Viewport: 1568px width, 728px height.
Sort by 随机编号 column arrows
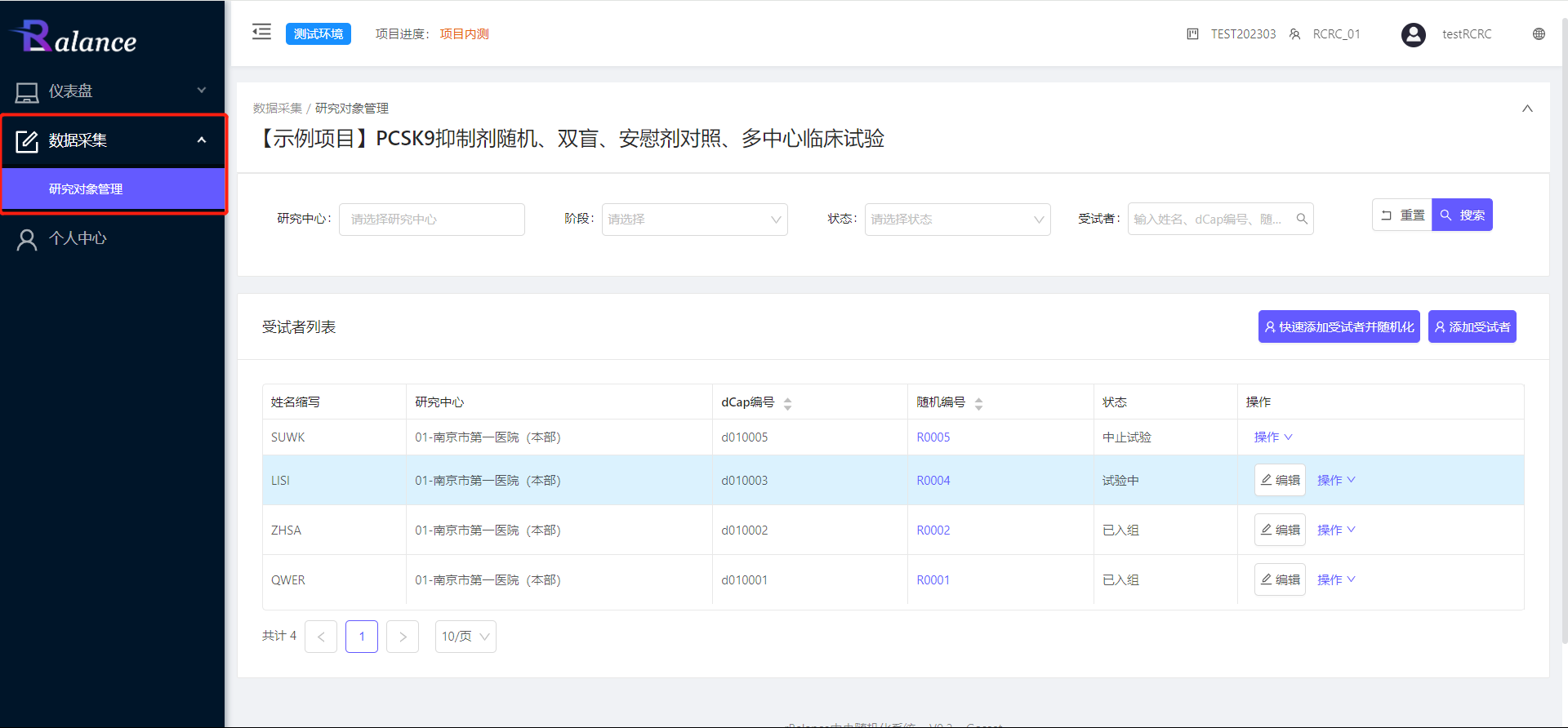[x=978, y=403]
